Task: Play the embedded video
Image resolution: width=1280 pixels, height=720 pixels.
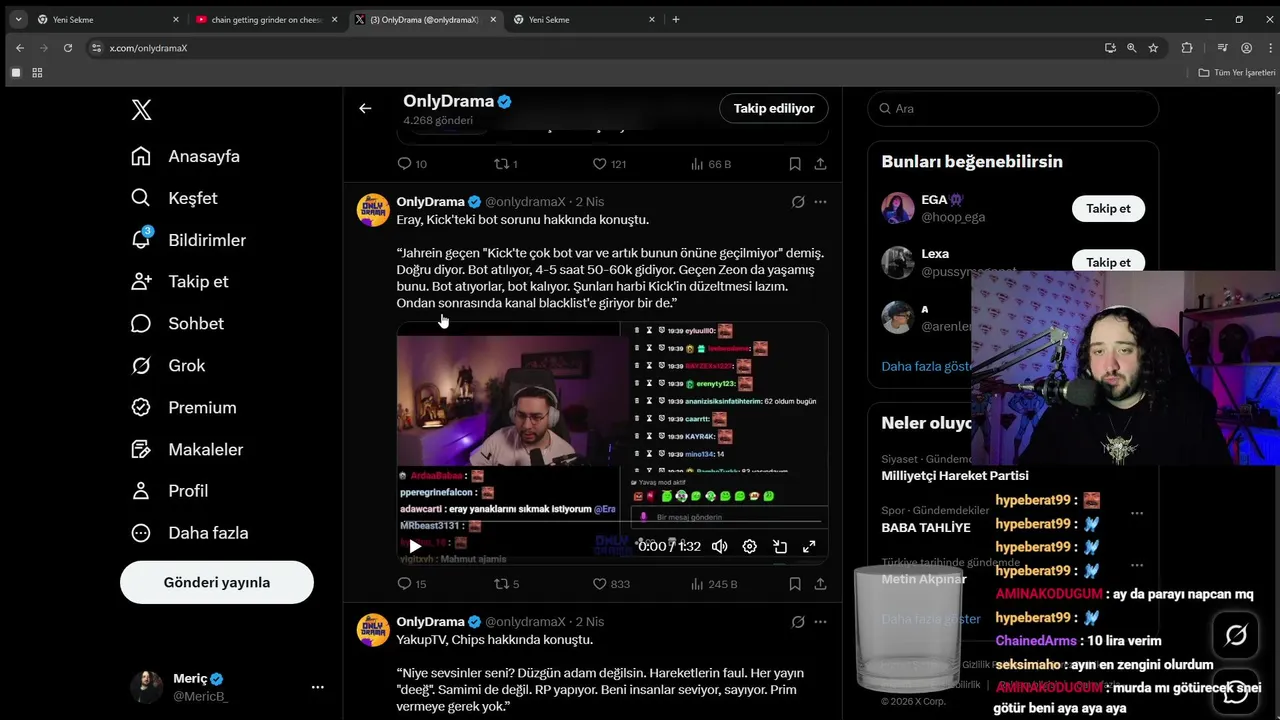Action: coord(414,546)
